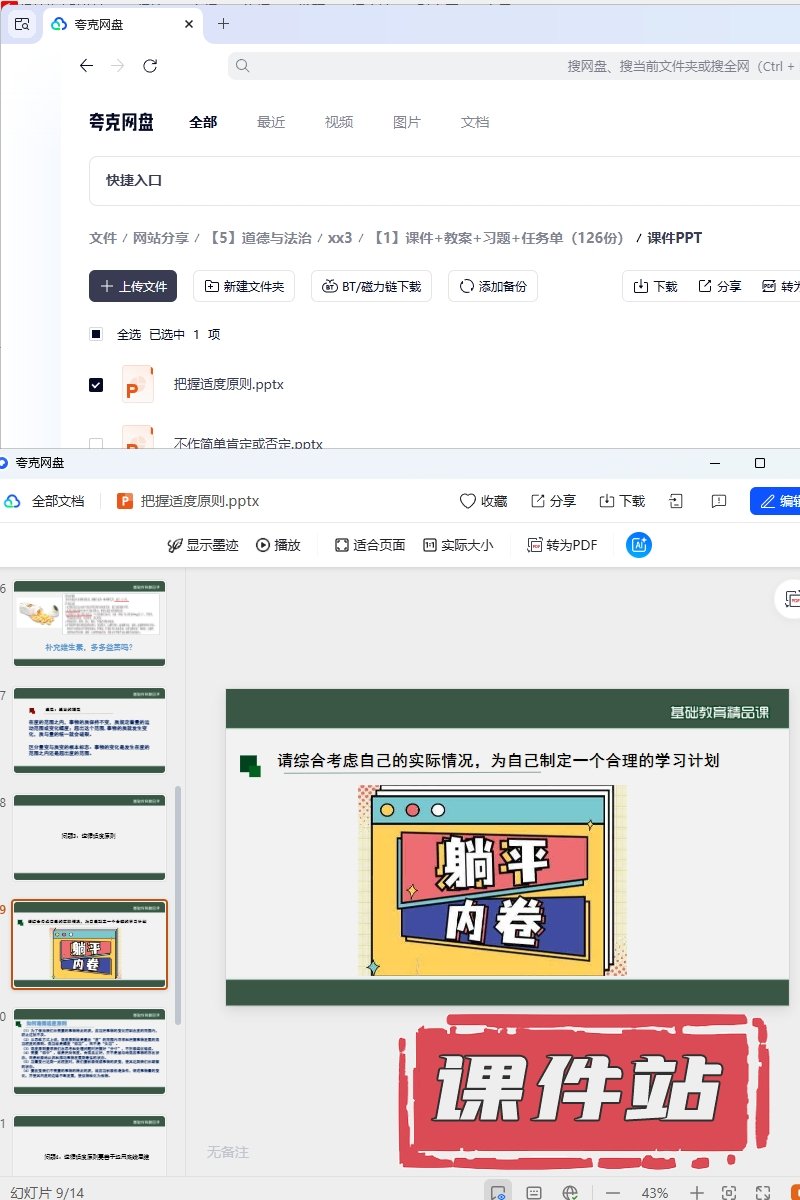The height and width of the screenshot is (1200, 800).
Task: Reload the page with the refresh icon
Action: [x=150, y=66]
